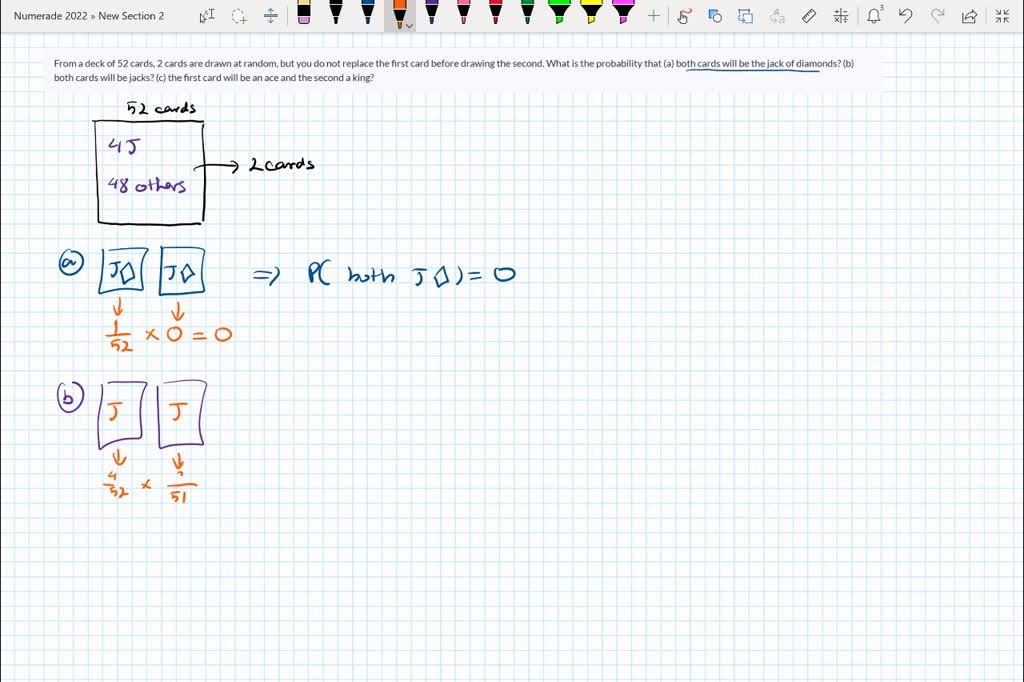This screenshot has width=1024, height=682.
Task: Toggle Draw with Touch mode
Action: click(684, 16)
